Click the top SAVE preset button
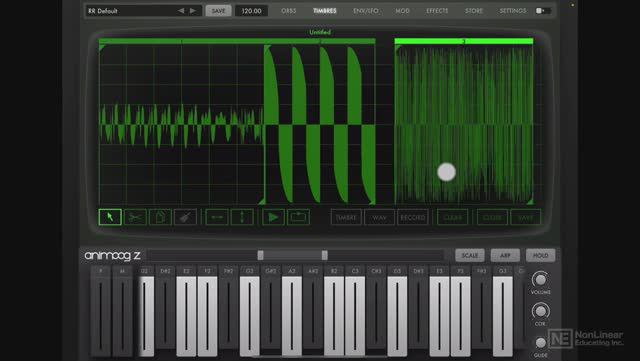 point(218,11)
